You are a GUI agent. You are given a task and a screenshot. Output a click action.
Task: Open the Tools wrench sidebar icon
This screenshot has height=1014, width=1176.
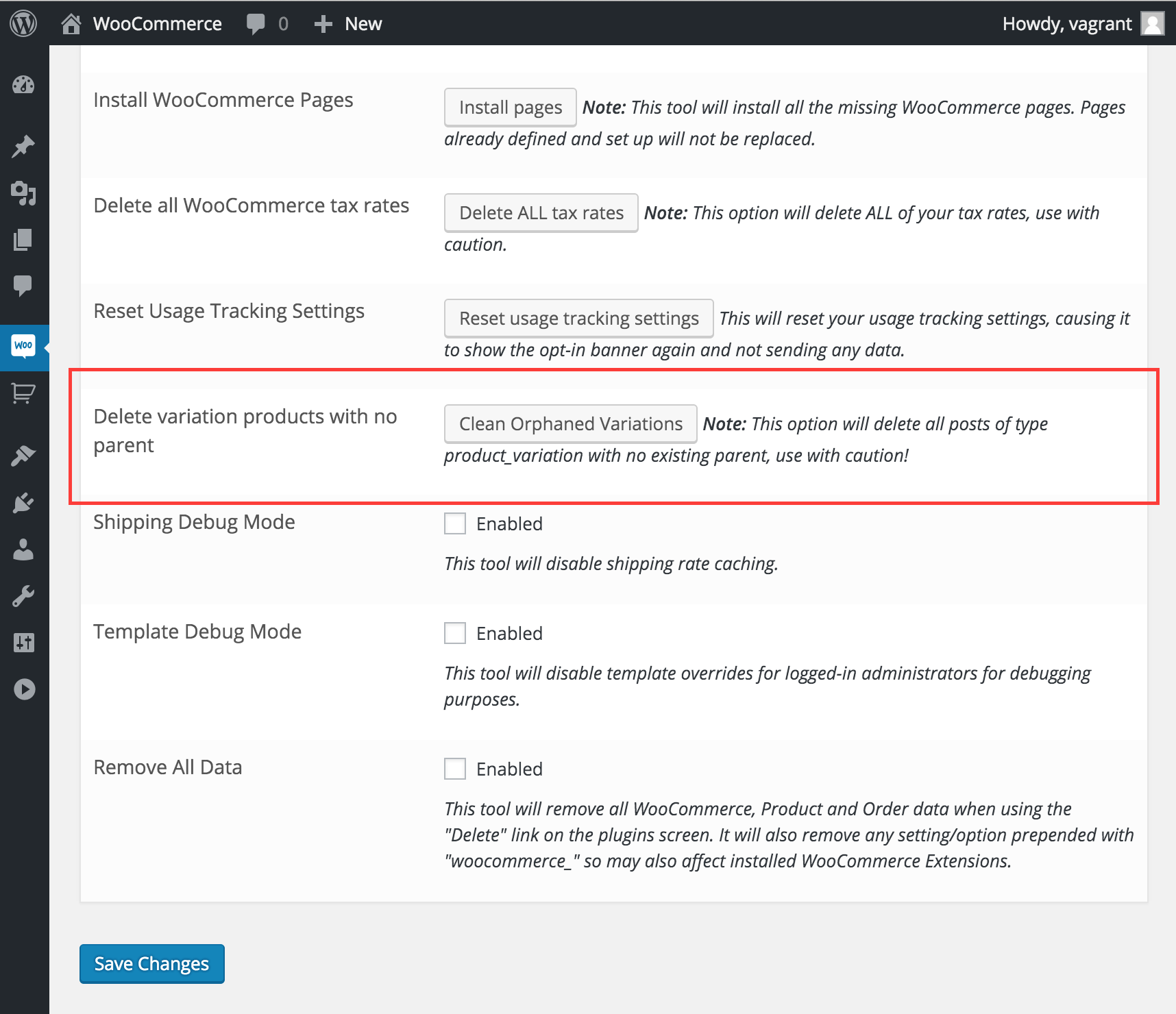pos(23,596)
